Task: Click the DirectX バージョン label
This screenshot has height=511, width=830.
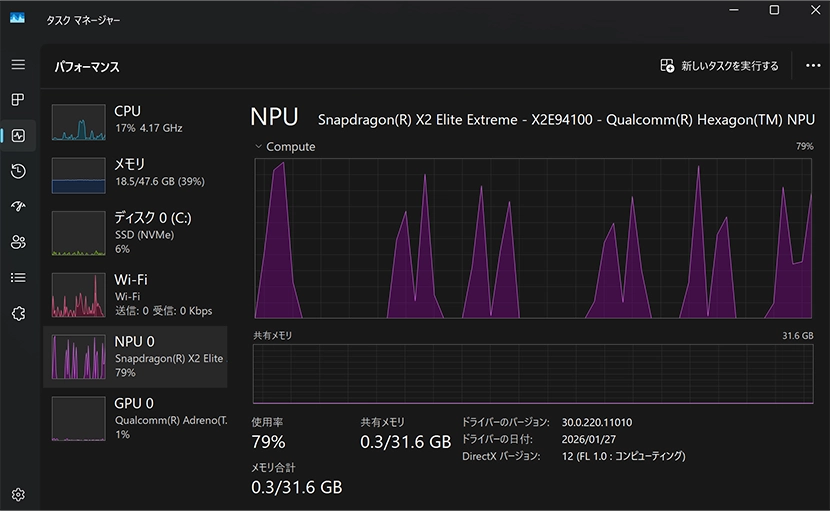Action: pos(501,456)
